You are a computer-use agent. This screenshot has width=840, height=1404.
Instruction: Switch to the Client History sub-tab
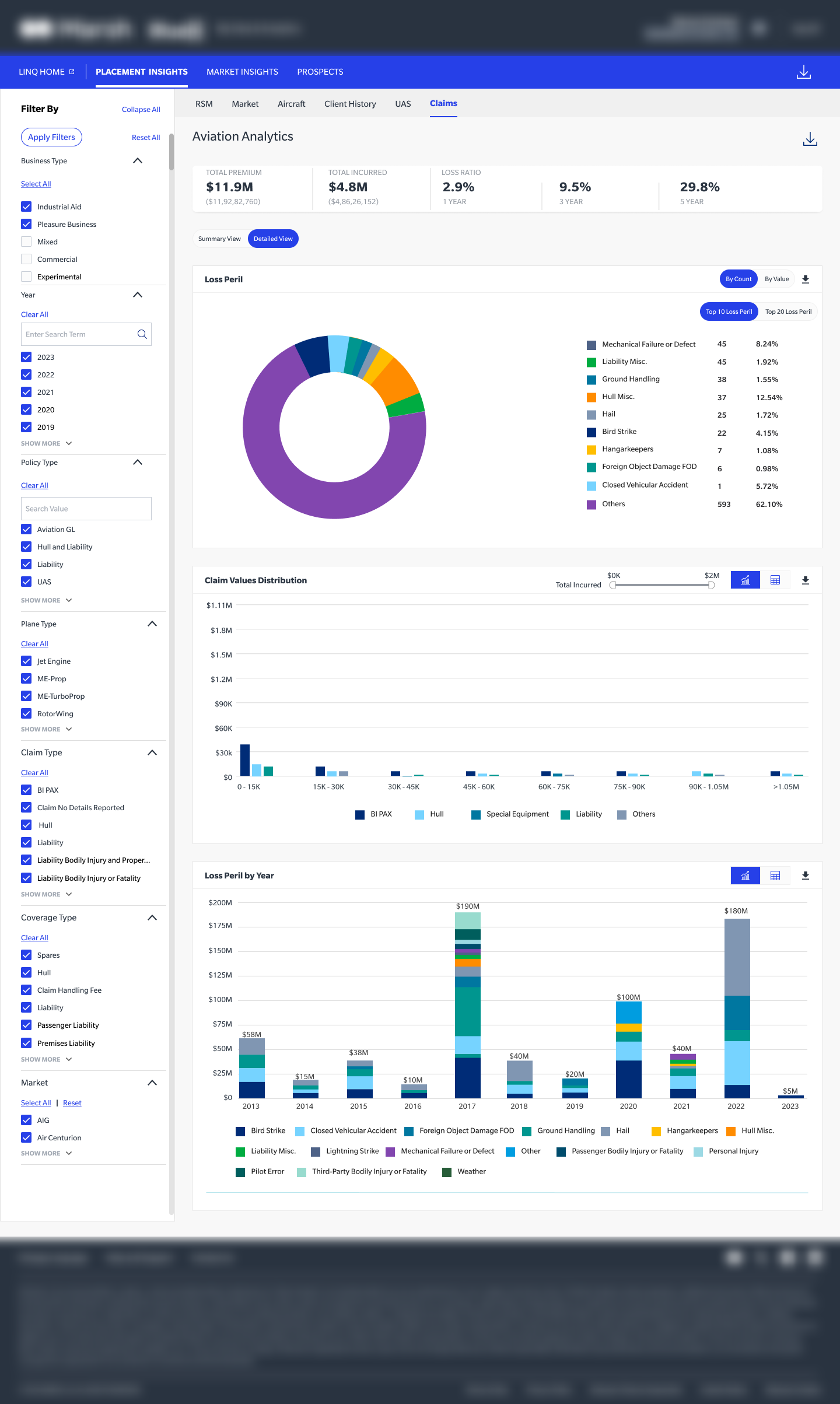coord(350,104)
